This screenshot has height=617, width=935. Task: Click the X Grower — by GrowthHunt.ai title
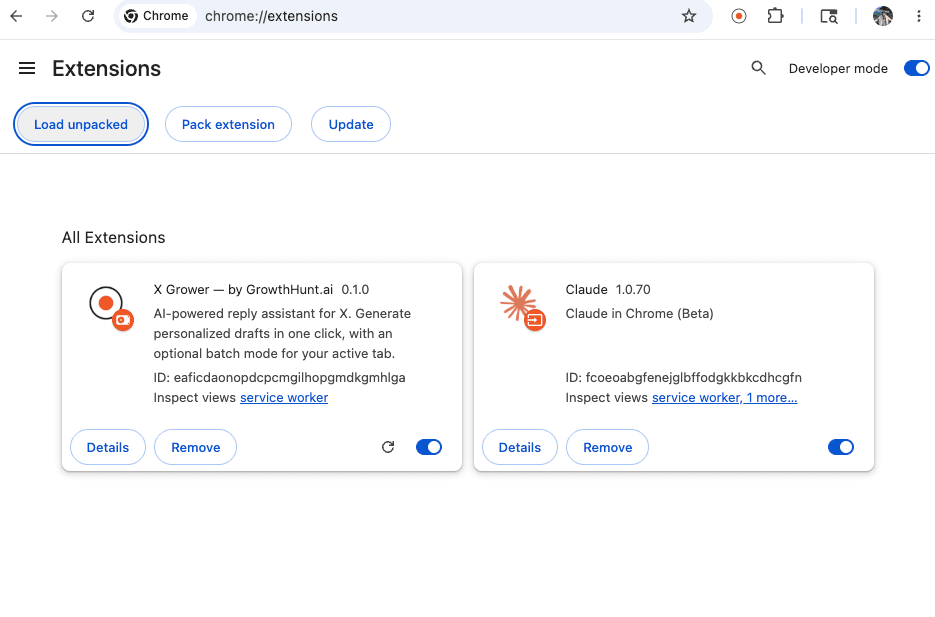[x=243, y=290]
